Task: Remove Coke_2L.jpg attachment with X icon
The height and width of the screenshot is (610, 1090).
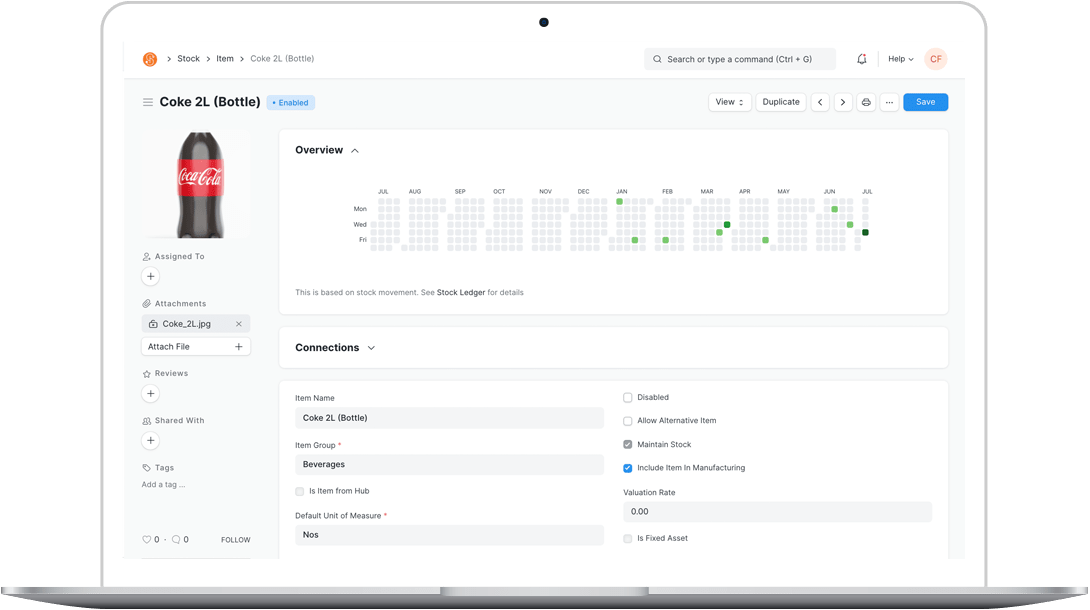Action: (x=239, y=324)
